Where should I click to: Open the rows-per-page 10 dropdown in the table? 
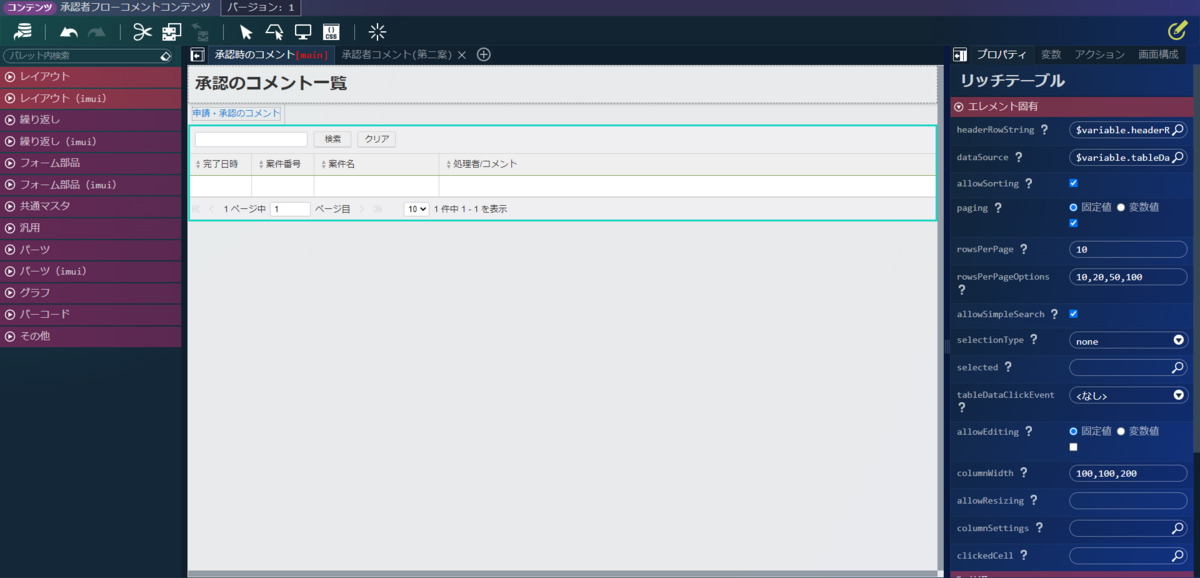(x=416, y=209)
